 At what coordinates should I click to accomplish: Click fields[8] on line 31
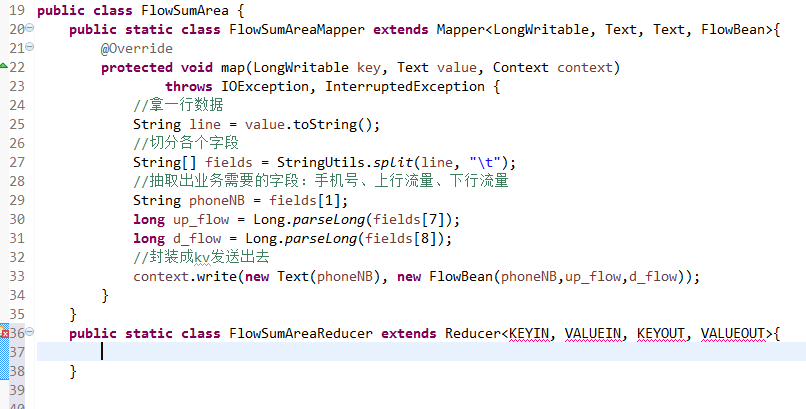pos(401,238)
